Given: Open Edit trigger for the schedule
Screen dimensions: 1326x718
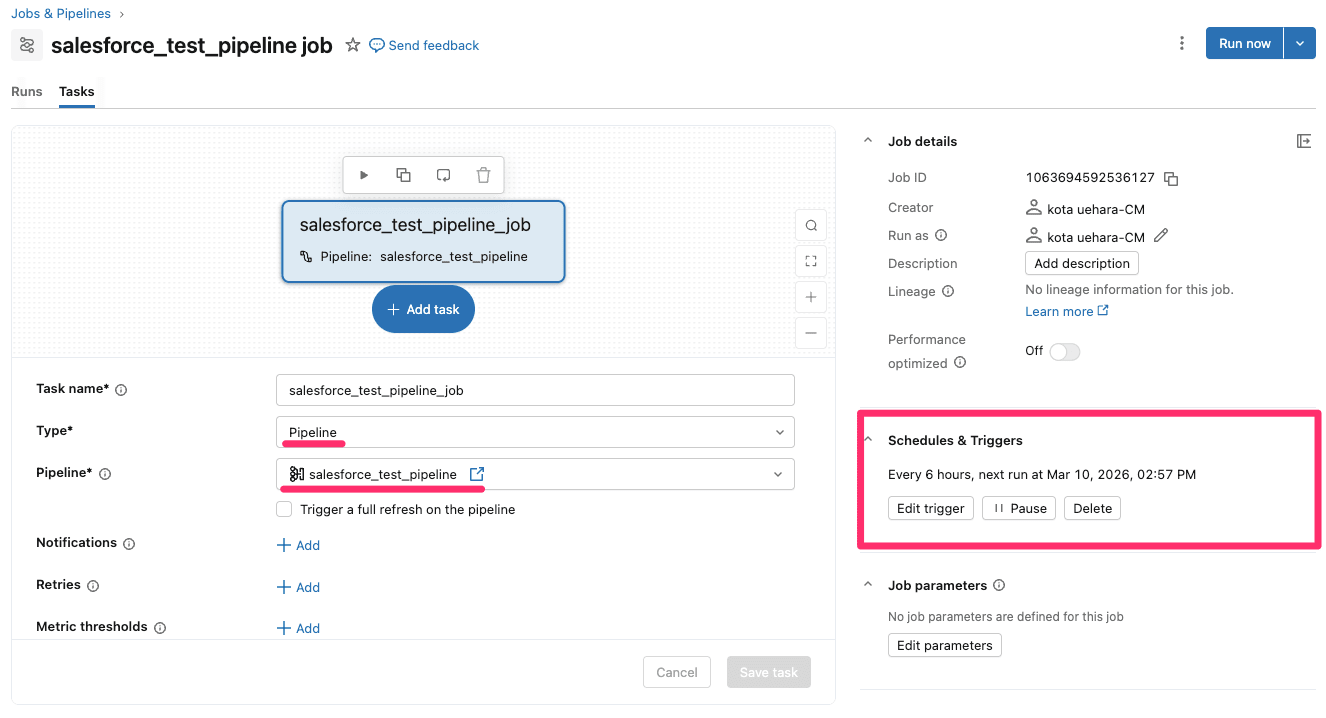Looking at the screenshot, I should pos(930,508).
